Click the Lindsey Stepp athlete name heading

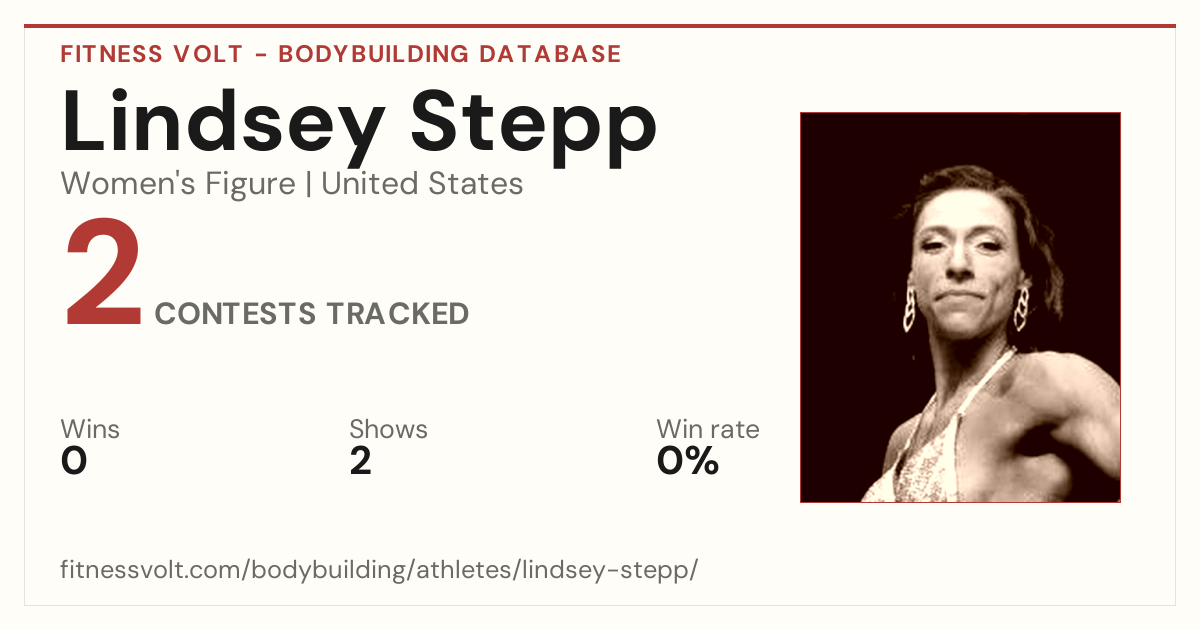tap(359, 125)
